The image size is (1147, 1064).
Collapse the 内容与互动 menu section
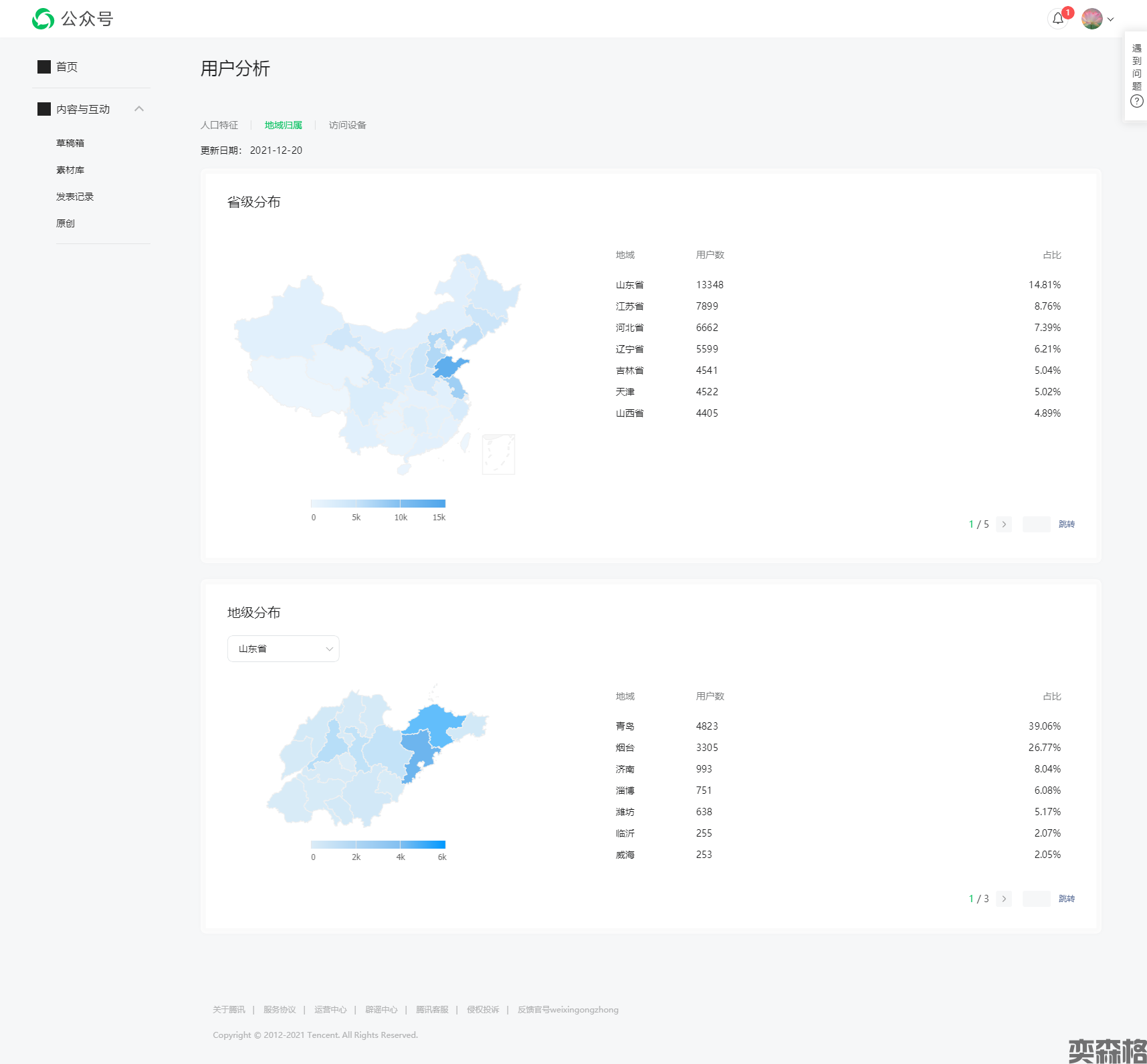click(139, 109)
